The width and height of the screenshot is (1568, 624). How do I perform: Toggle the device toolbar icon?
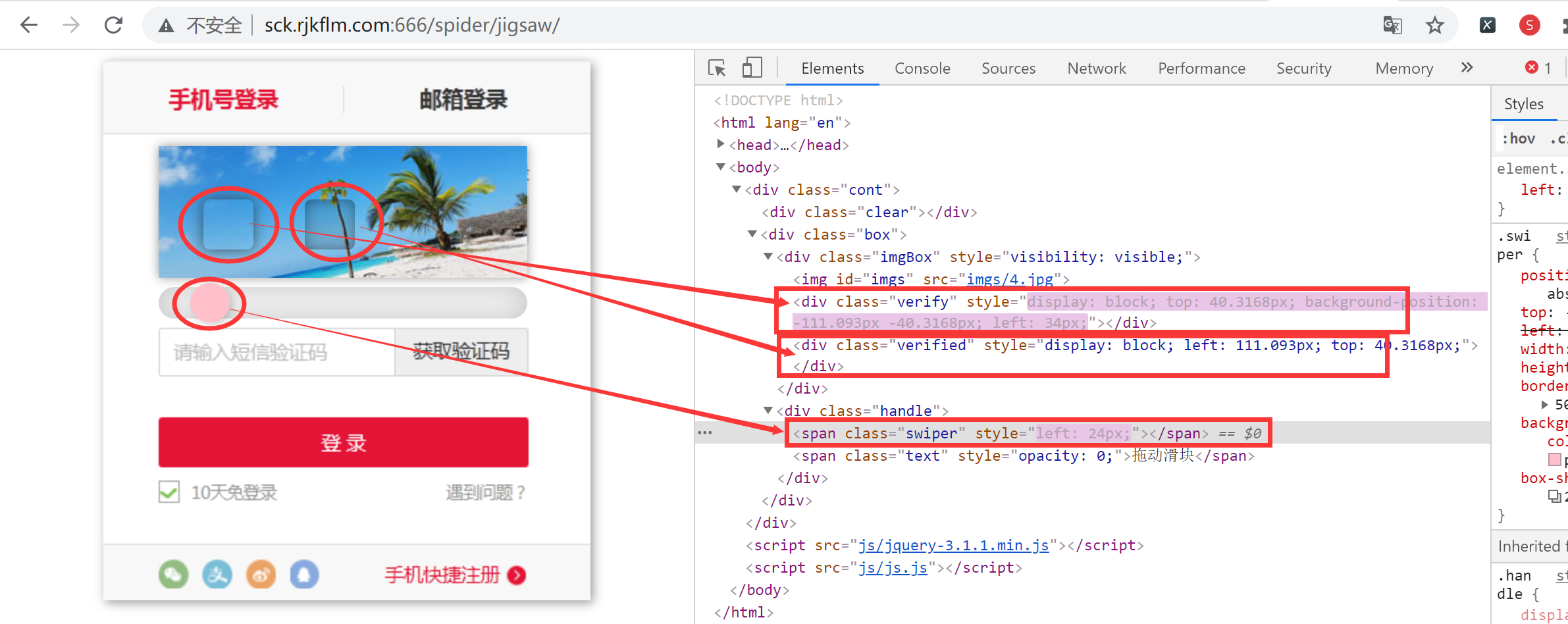pos(752,68)
